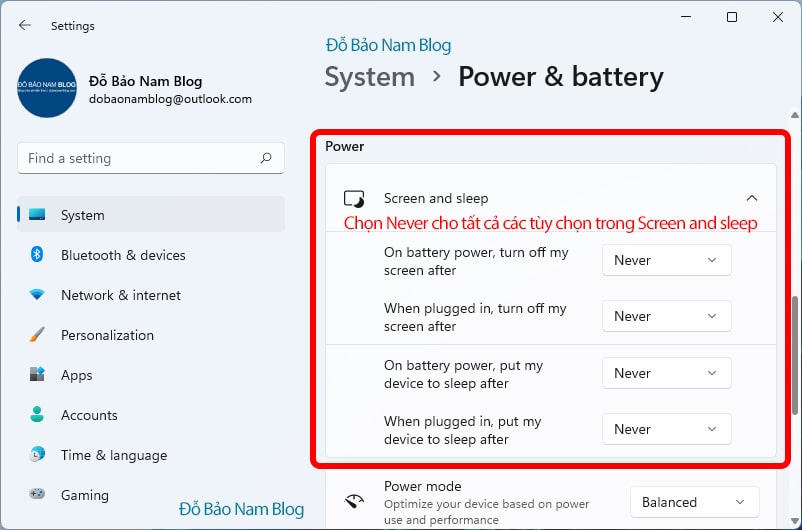The width and height of the screenshot is (802, 530).
Task: Maximize the Settings window
Action: tap(731, 17)
